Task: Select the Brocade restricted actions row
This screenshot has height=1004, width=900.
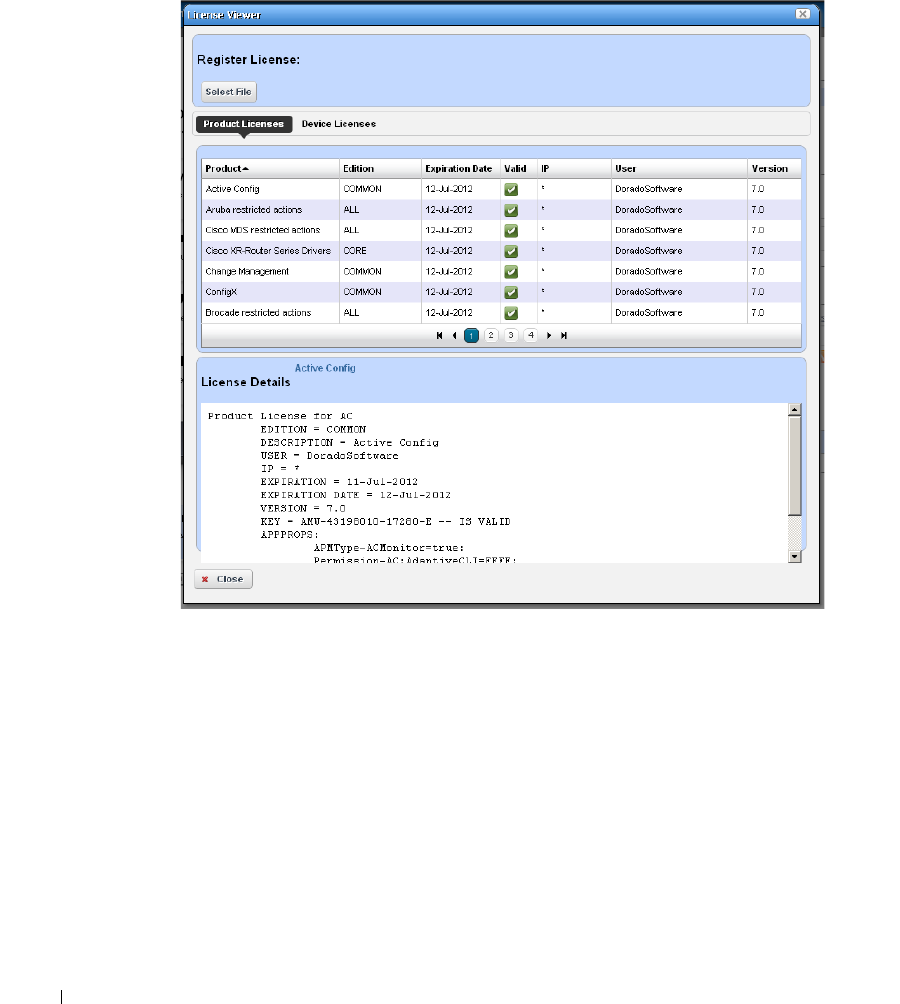Action: pyautogui.click(x=501, y=312)
